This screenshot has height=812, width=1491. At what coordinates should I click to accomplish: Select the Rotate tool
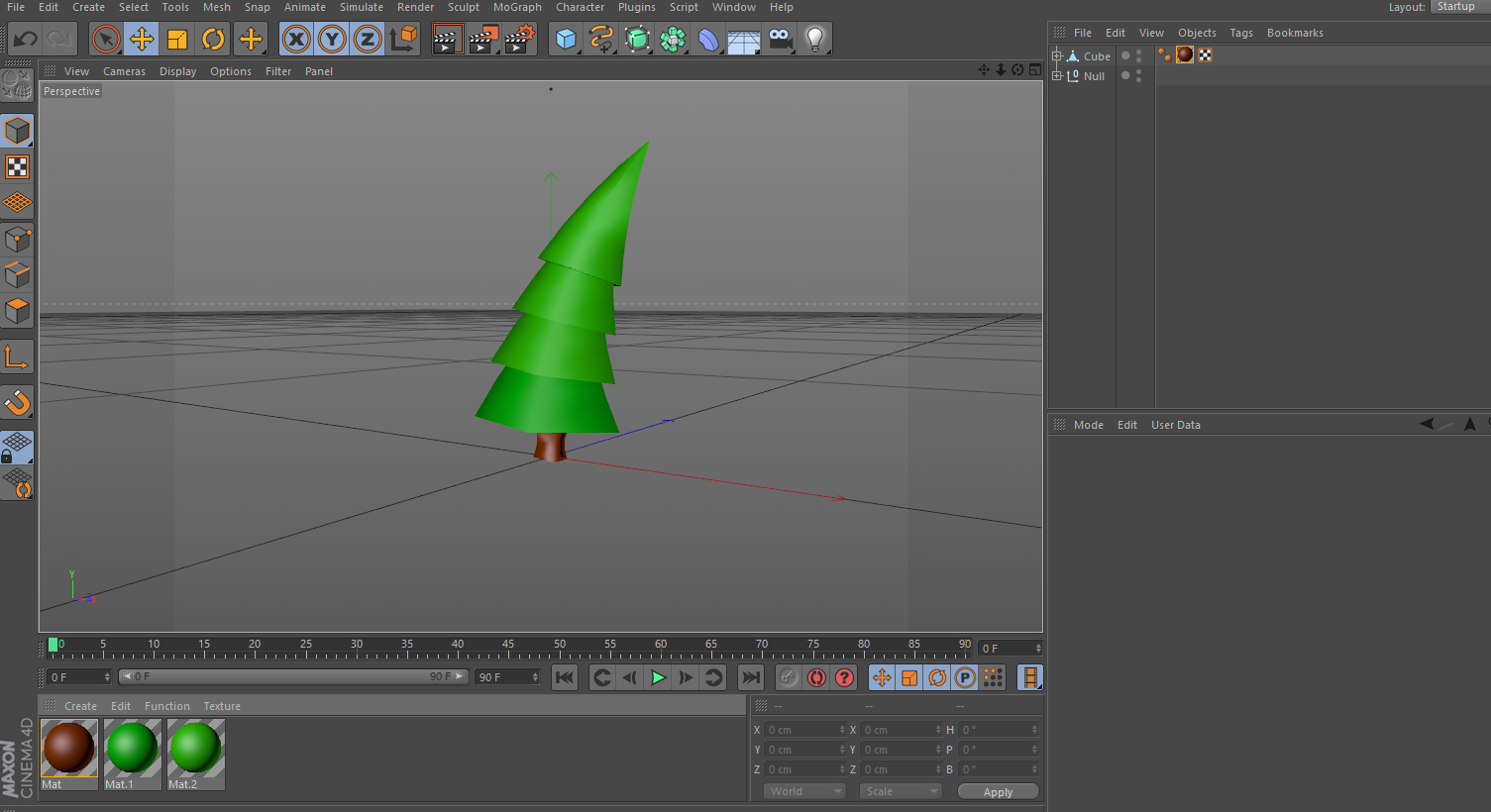point(214,39)
